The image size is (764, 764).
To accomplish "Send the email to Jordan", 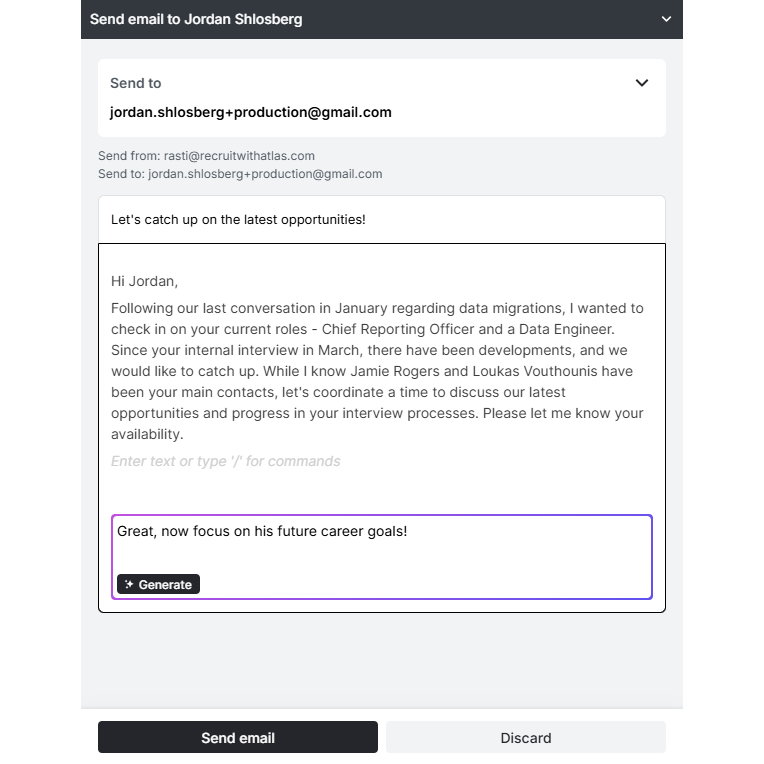I will pos(238,738).
